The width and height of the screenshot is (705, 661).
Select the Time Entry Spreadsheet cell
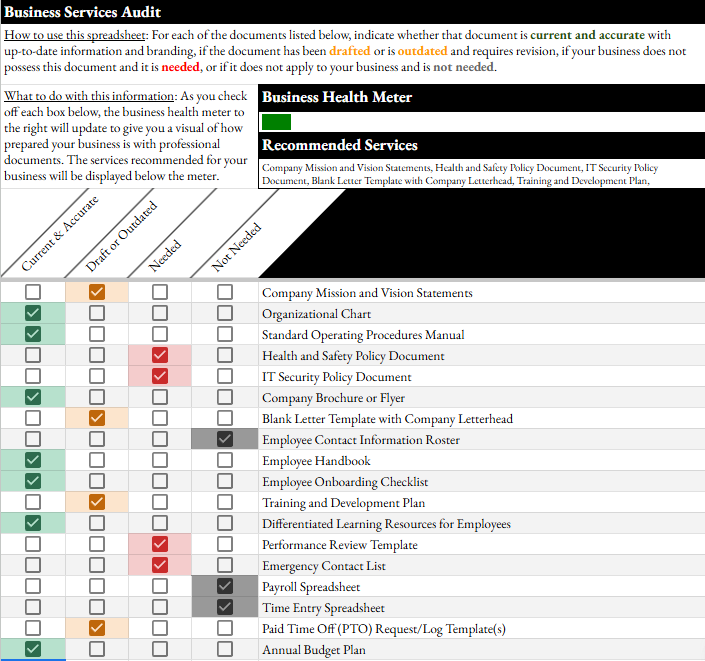pos(482,607)
